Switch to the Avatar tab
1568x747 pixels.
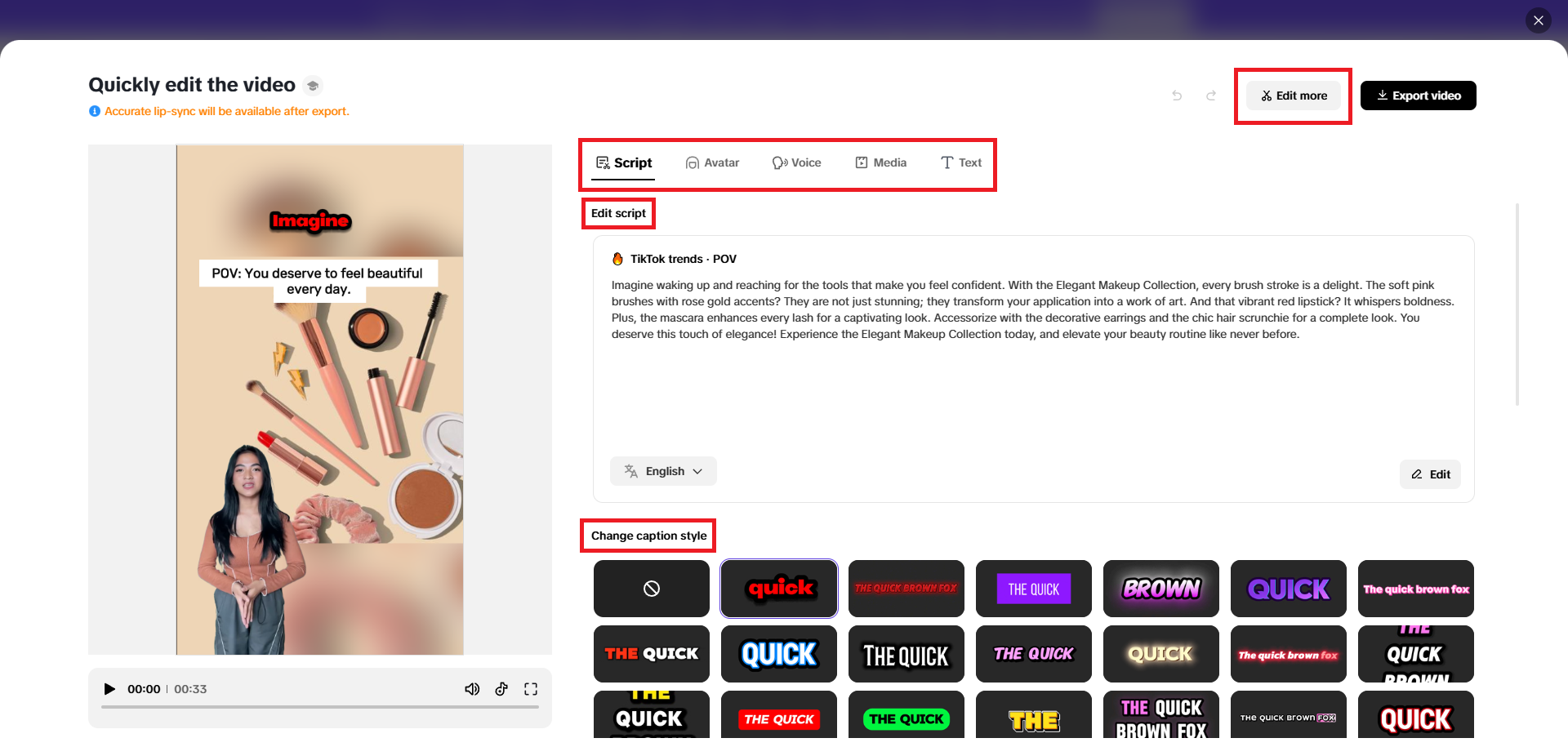click(x=712, y=162)
